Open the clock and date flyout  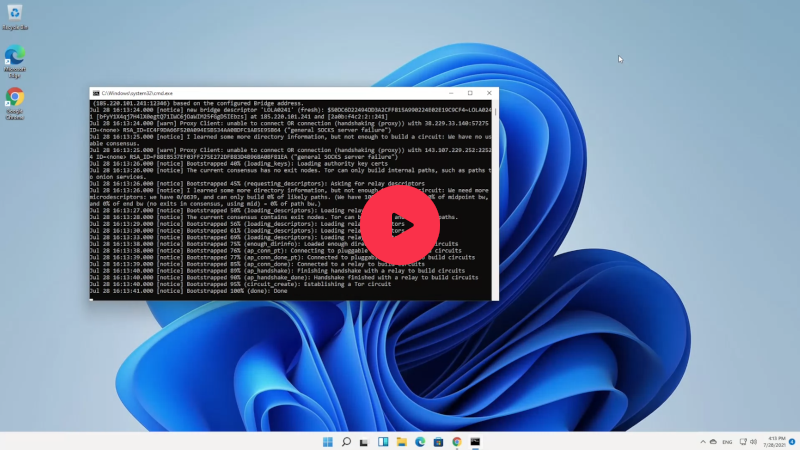[x=776, y=441]
